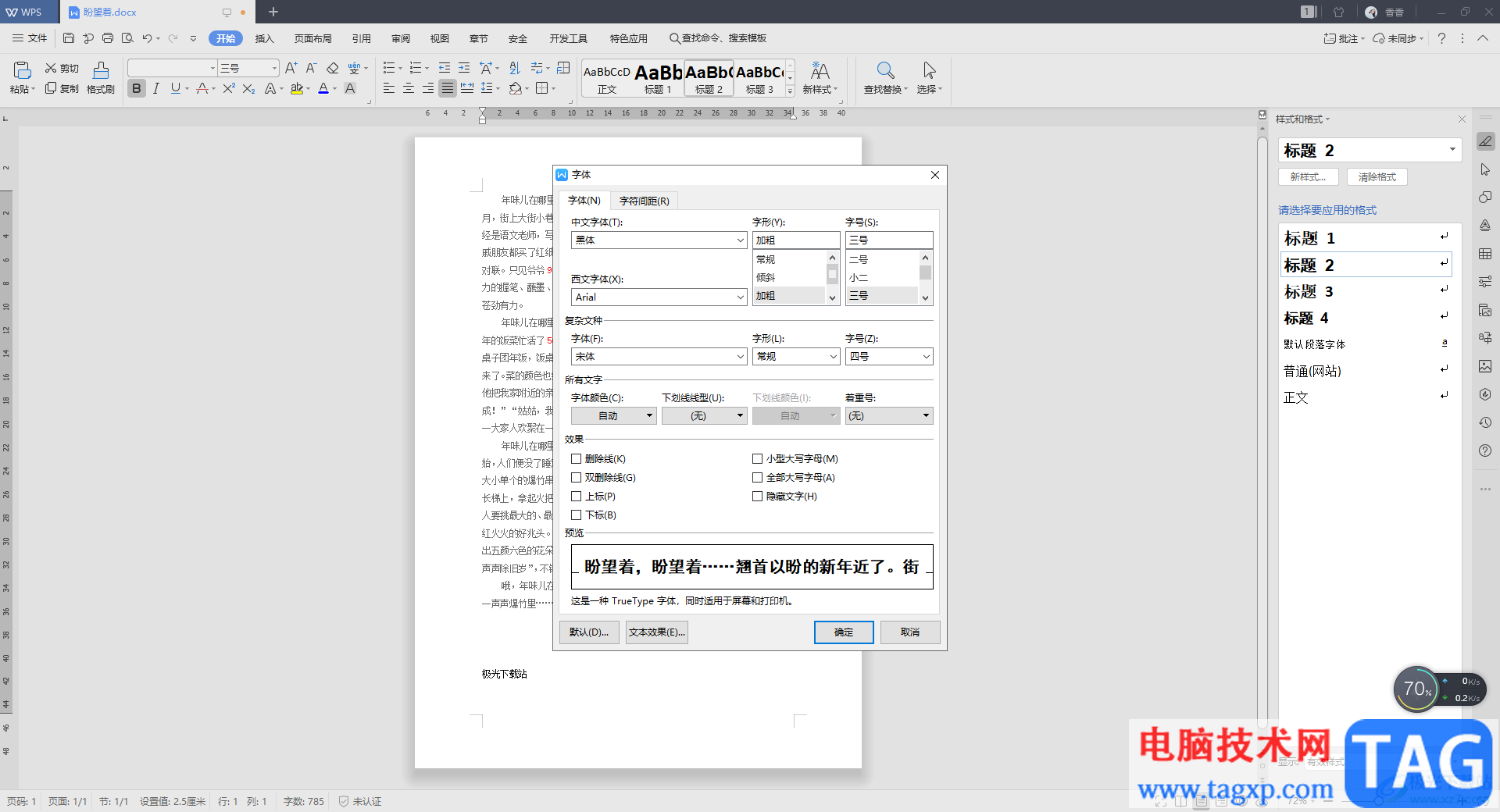The height and width of the screenshot is (812, 1500).
Task: Click the text highlight color icon
Action: pos(297,89)
